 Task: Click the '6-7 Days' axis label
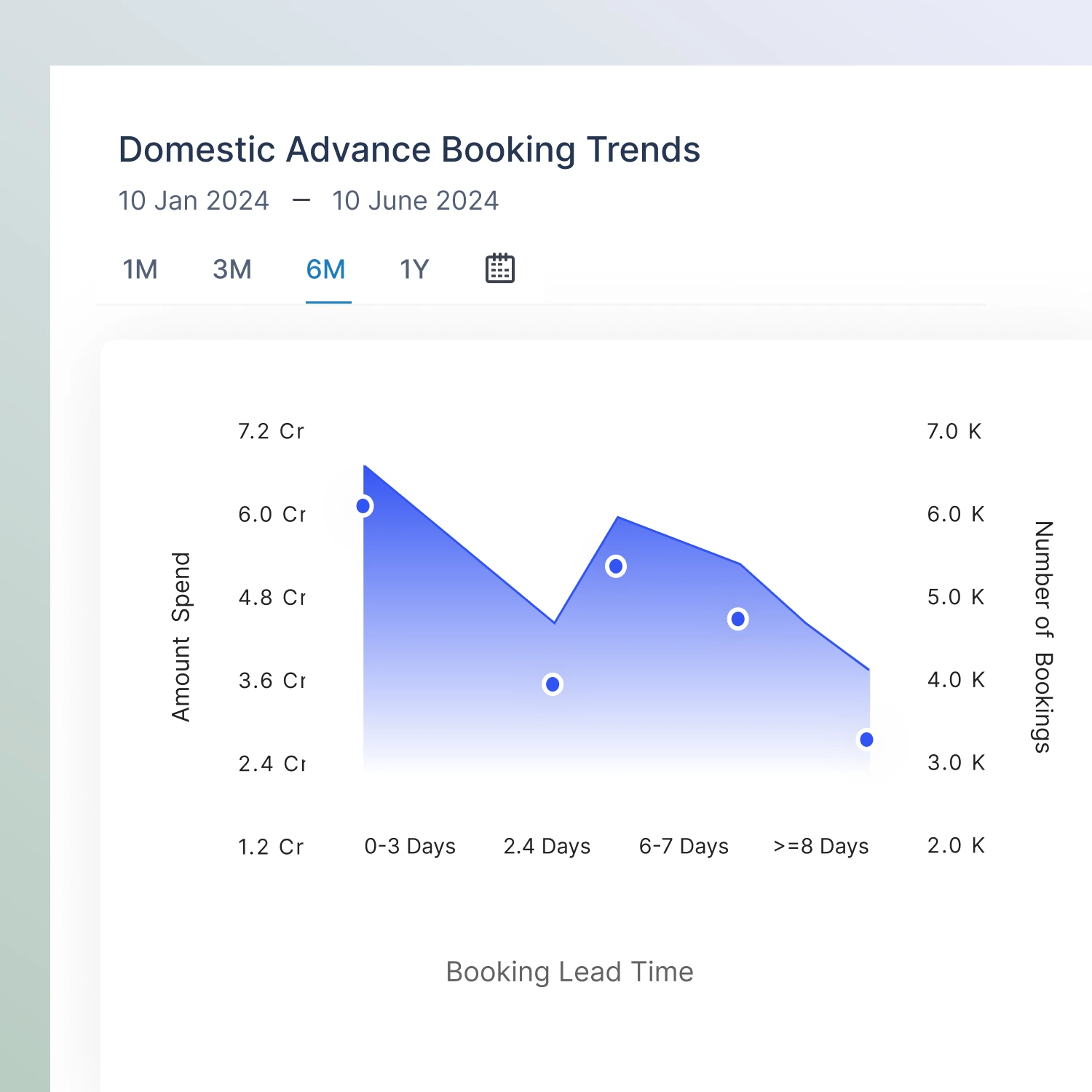coord(684,846)
